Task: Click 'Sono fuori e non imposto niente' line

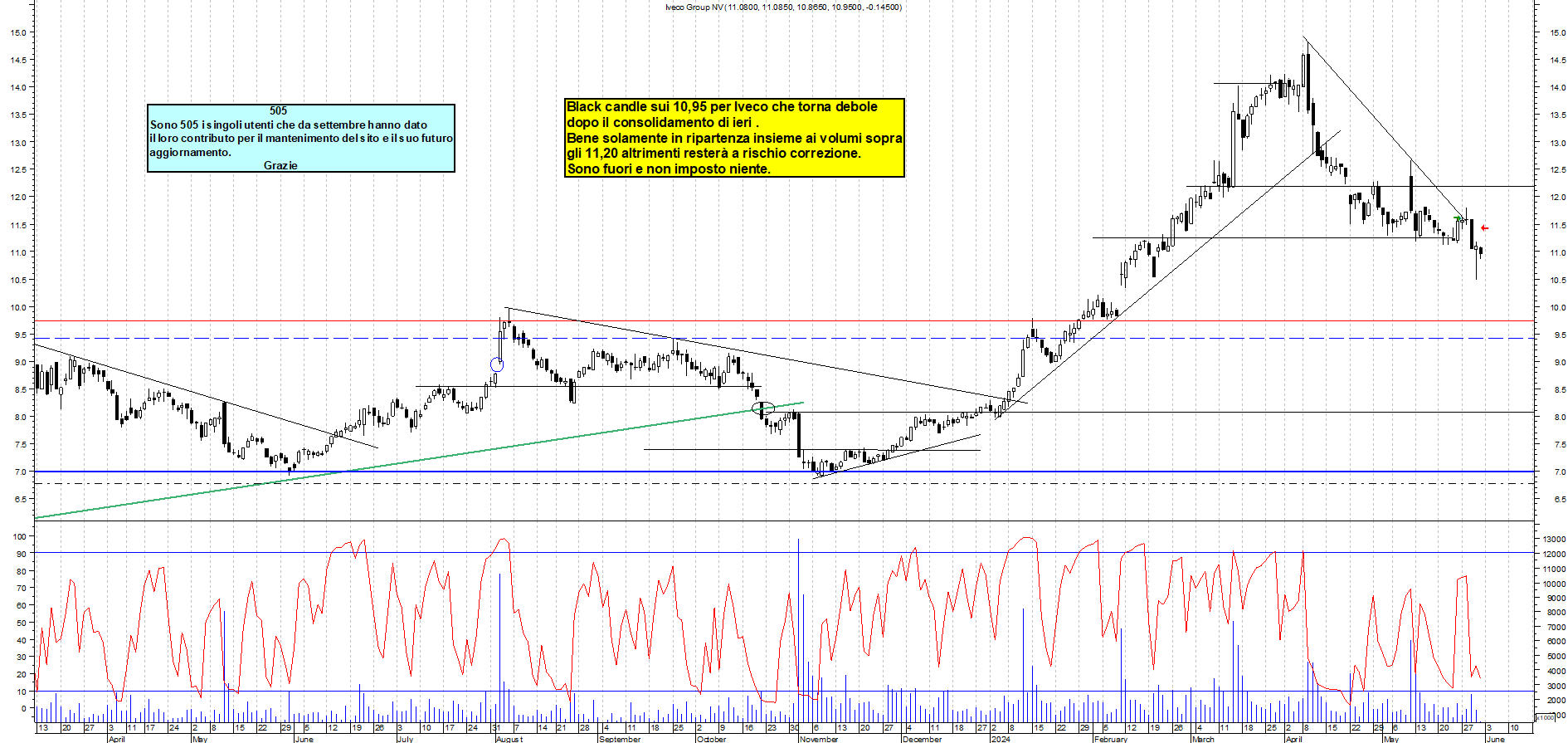Action: coord(669,169)
